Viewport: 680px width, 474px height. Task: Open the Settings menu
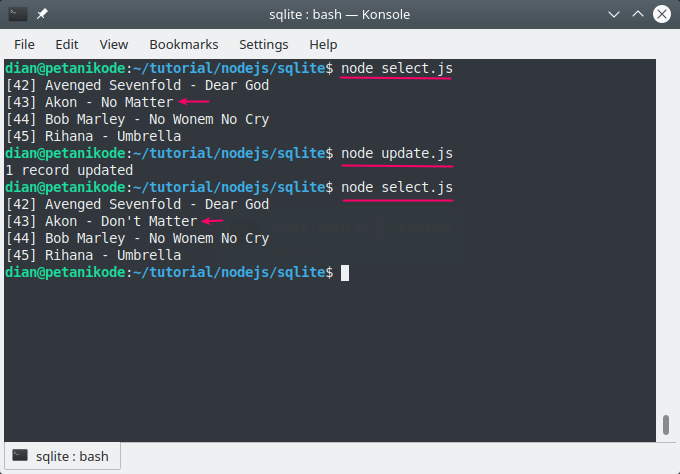pos(264,44)
